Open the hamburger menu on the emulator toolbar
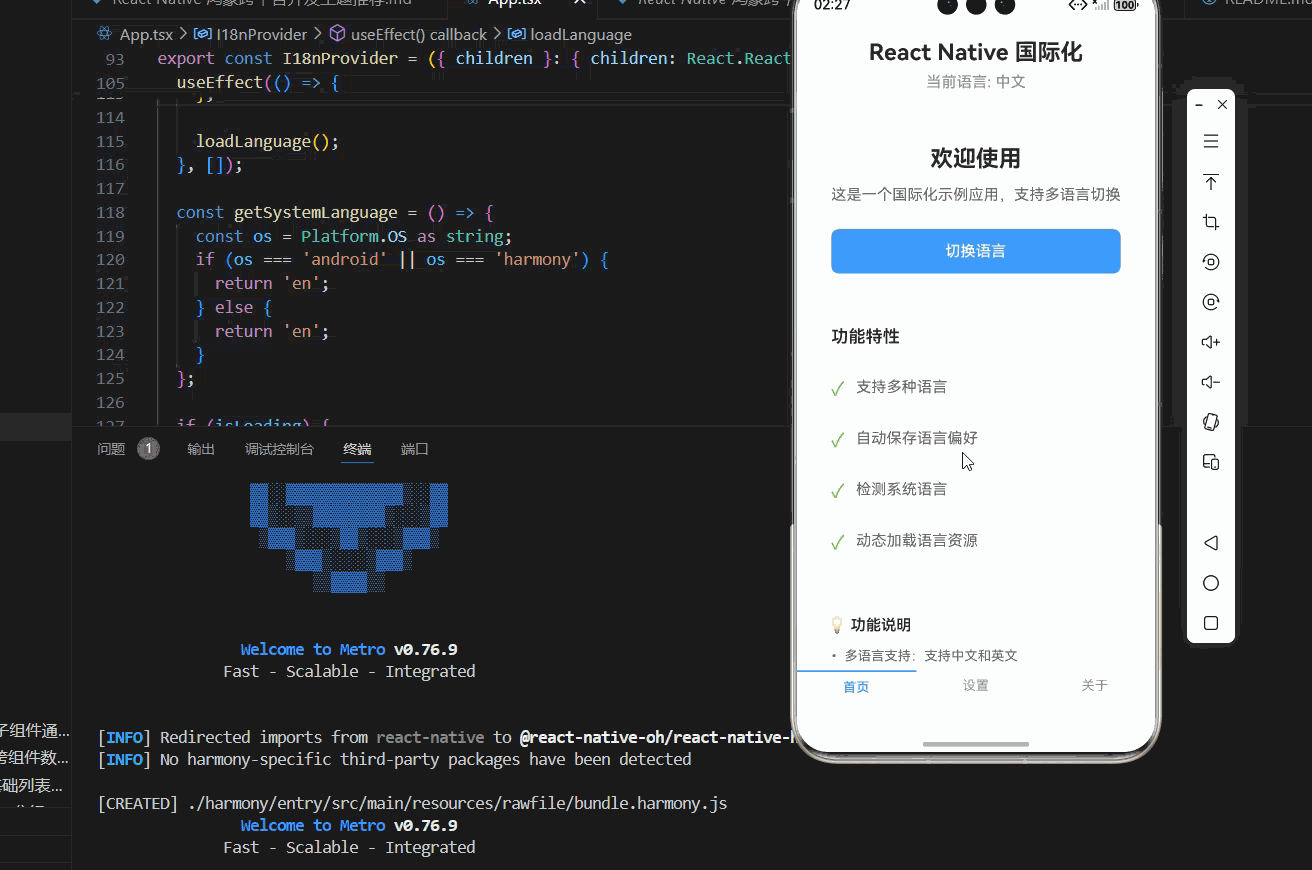Image resolution: width=1312 pixels, height=870 pixels. (x=1210, y=140)
